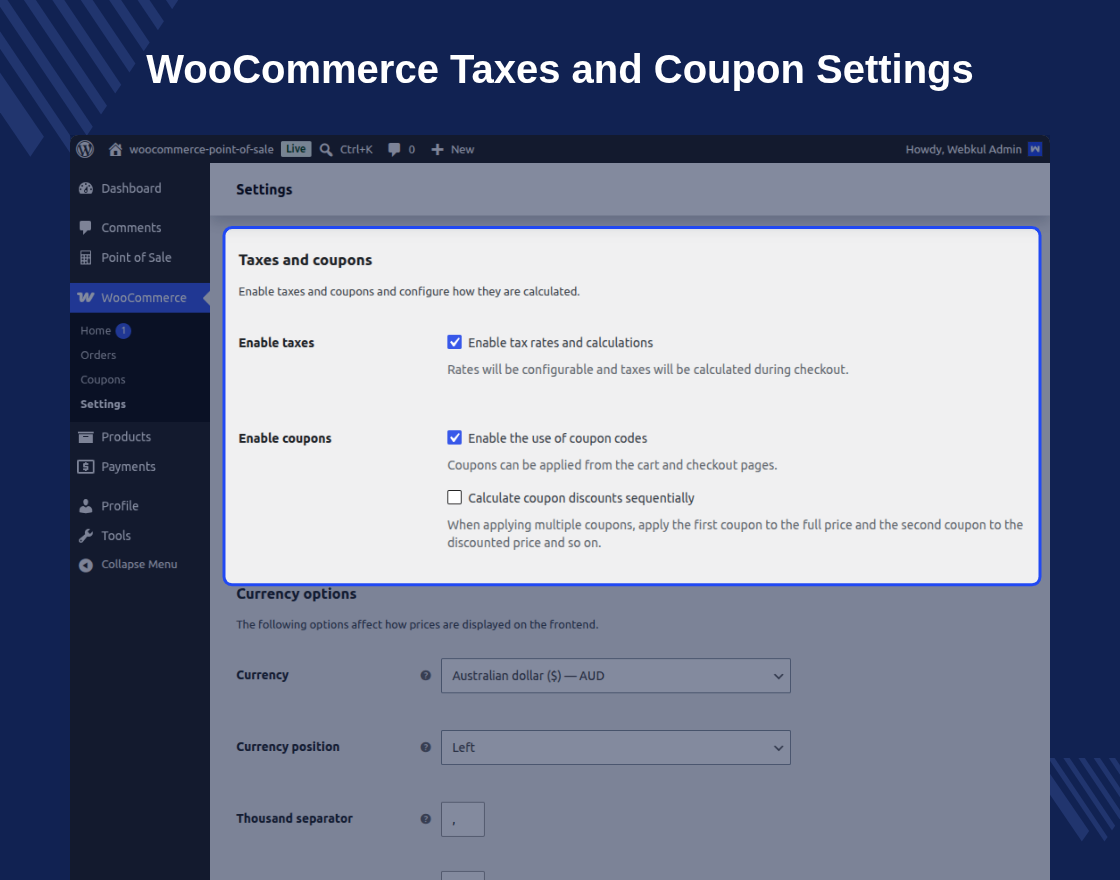Open Tools menu item
The image size is (1120, 880).
[140, 536]
